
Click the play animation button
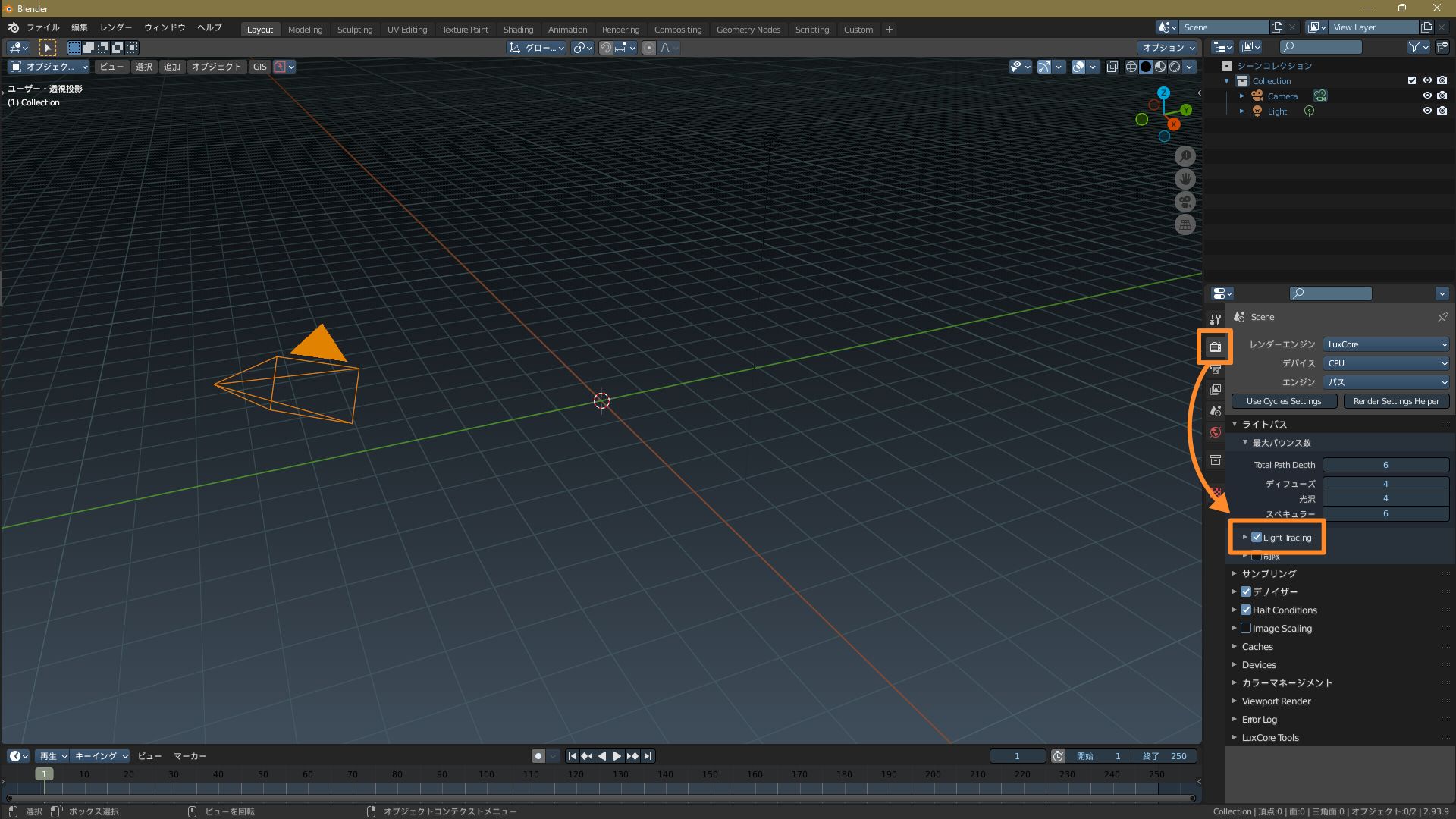click(617, 756)
